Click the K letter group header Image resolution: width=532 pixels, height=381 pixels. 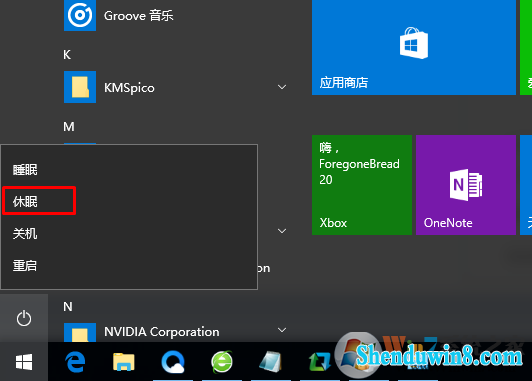click(x=67, y=55)
